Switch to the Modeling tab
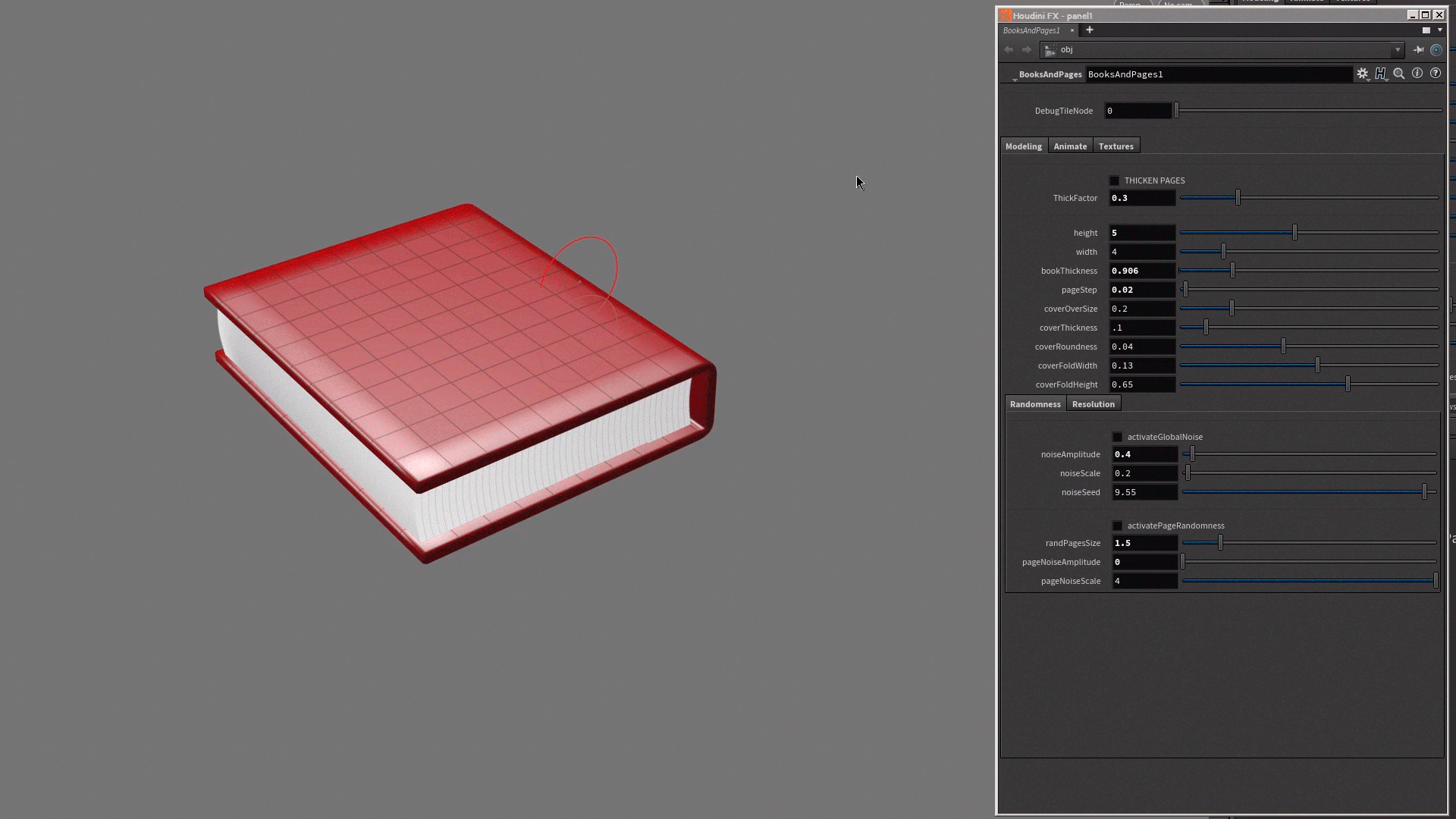This screenshot has height=819, width=1456. (1024, 146)
